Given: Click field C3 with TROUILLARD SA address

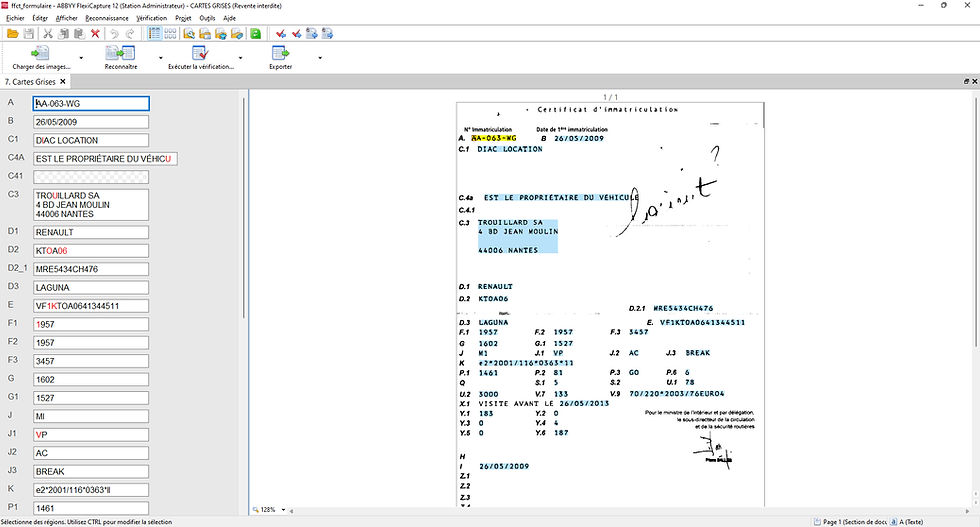Looking at the screenshot, I should [91, 204].
